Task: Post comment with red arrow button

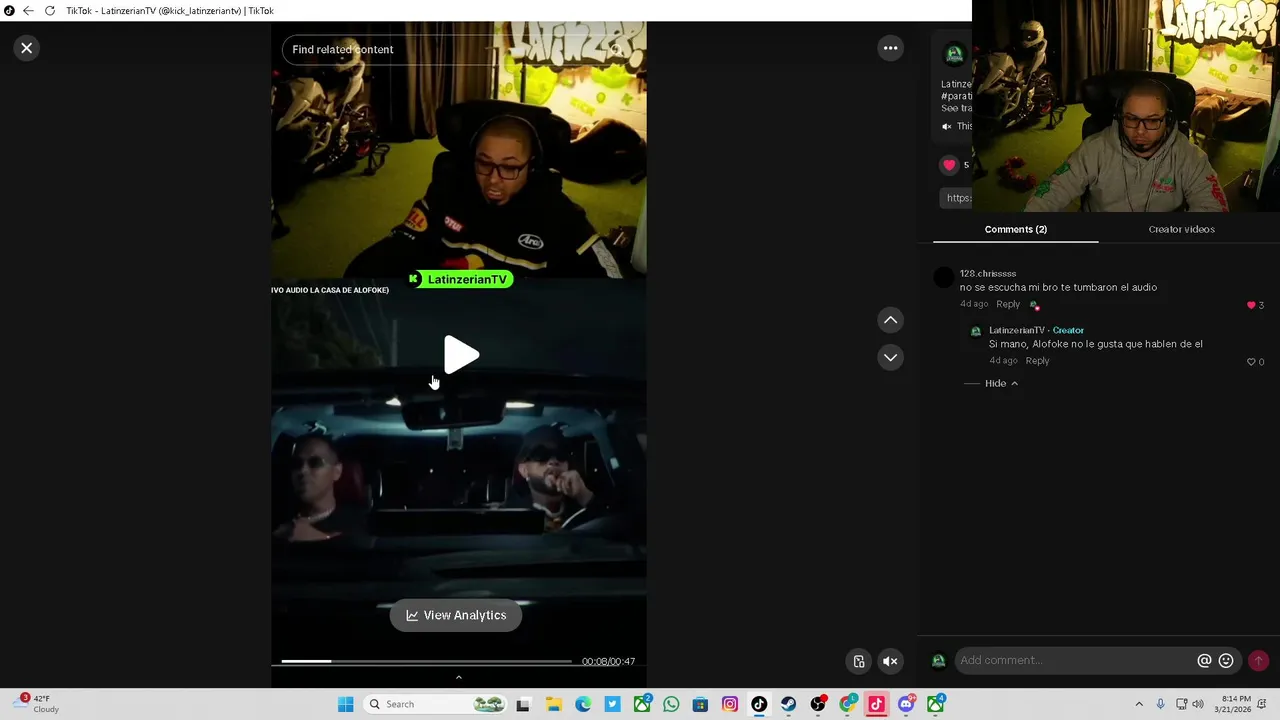Action: [x=1258, y=660]
